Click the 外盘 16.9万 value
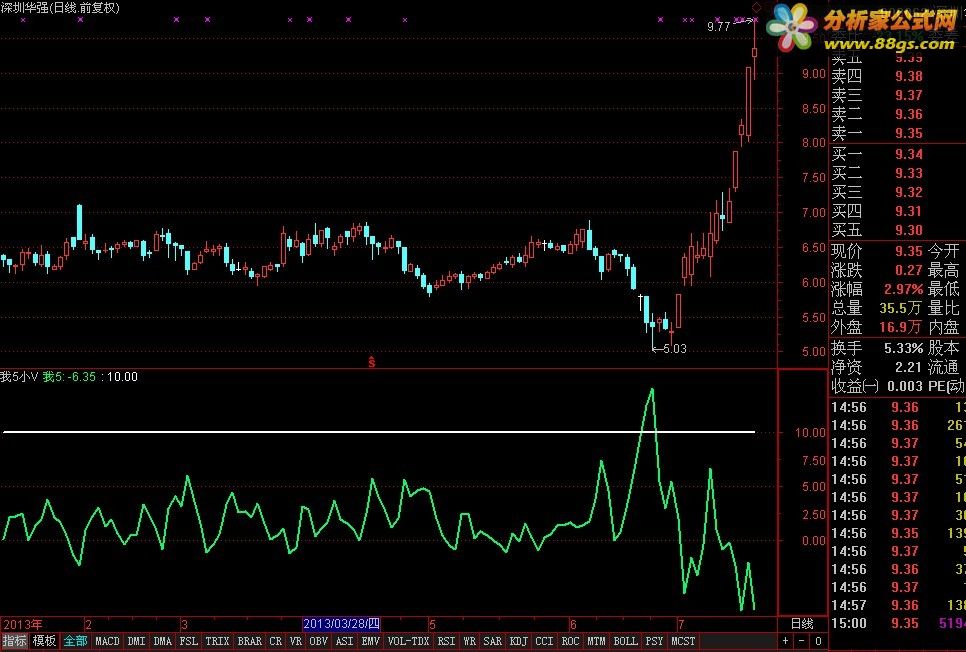Image resolution: width=966 pixels, height=652 pixels. (900, 327)
